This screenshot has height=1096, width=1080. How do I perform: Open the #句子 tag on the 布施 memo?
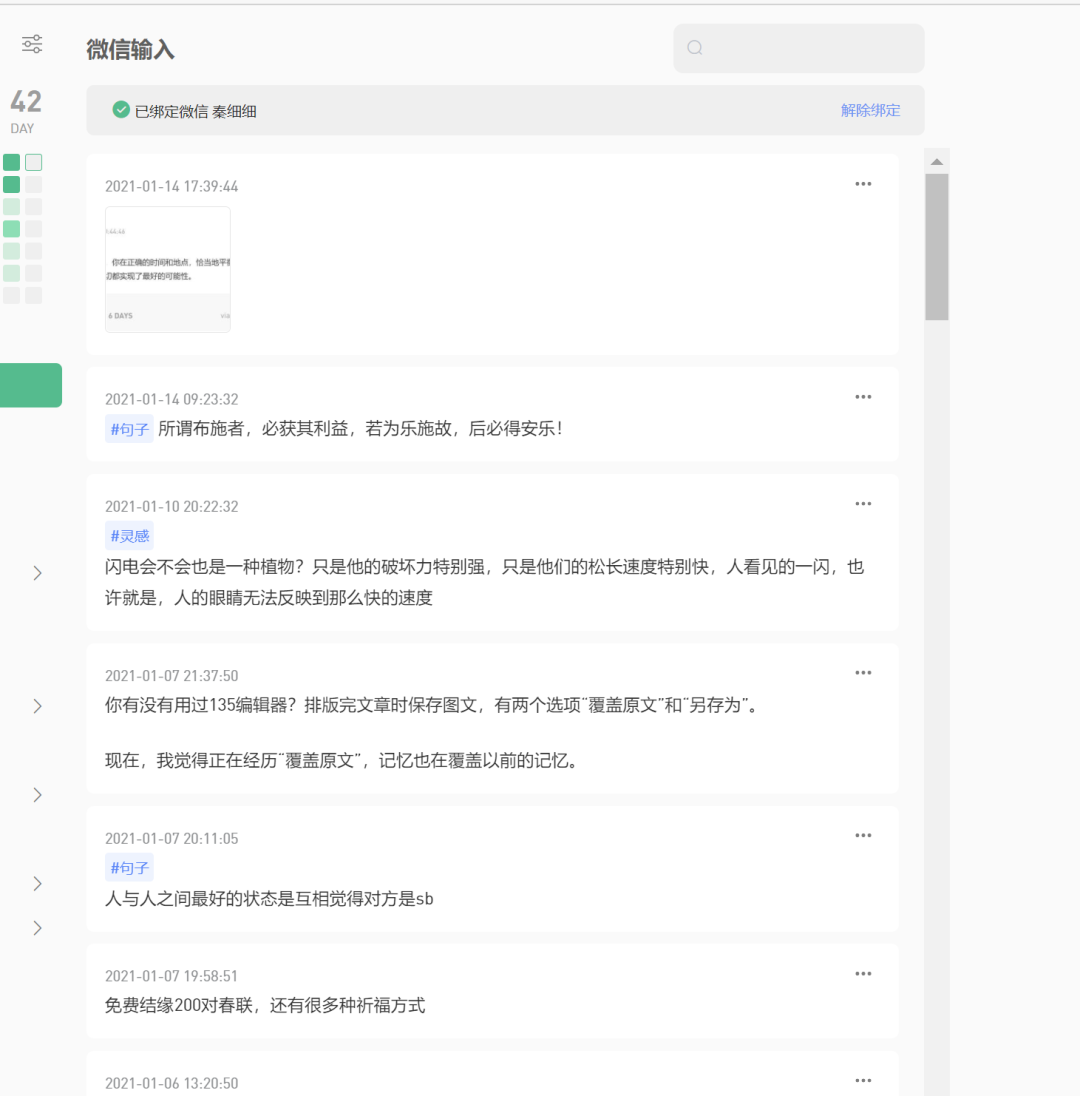(x=129, y=429)
